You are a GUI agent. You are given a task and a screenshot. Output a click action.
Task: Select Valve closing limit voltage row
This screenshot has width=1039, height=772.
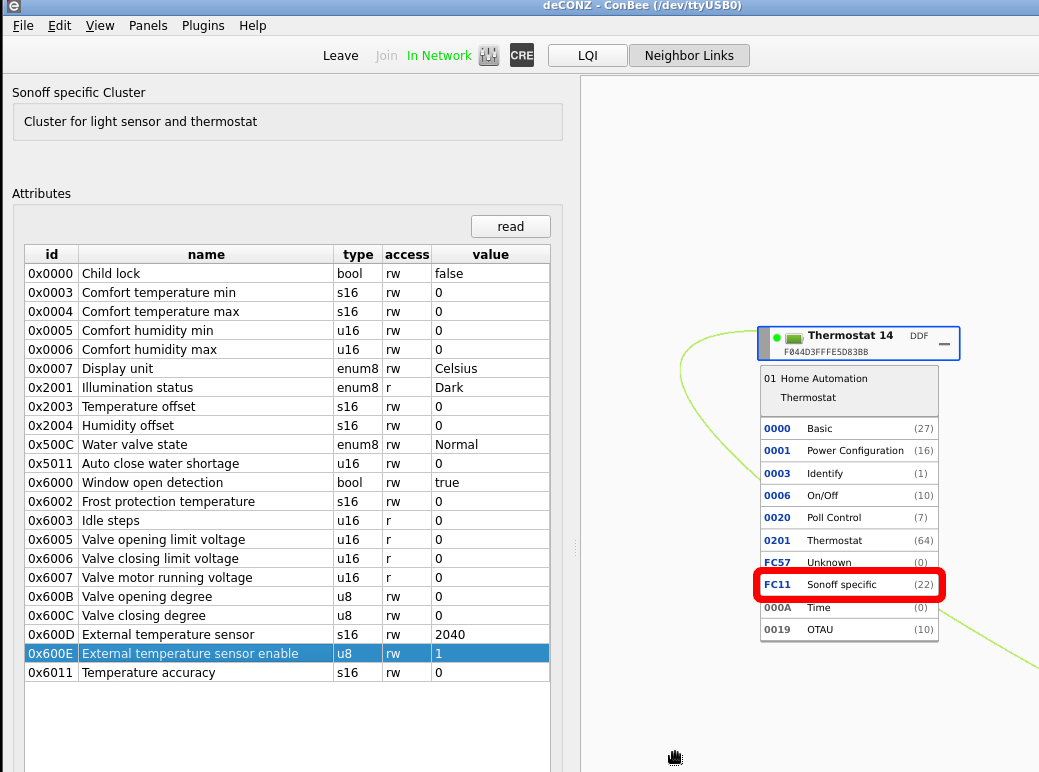(287, 559)
